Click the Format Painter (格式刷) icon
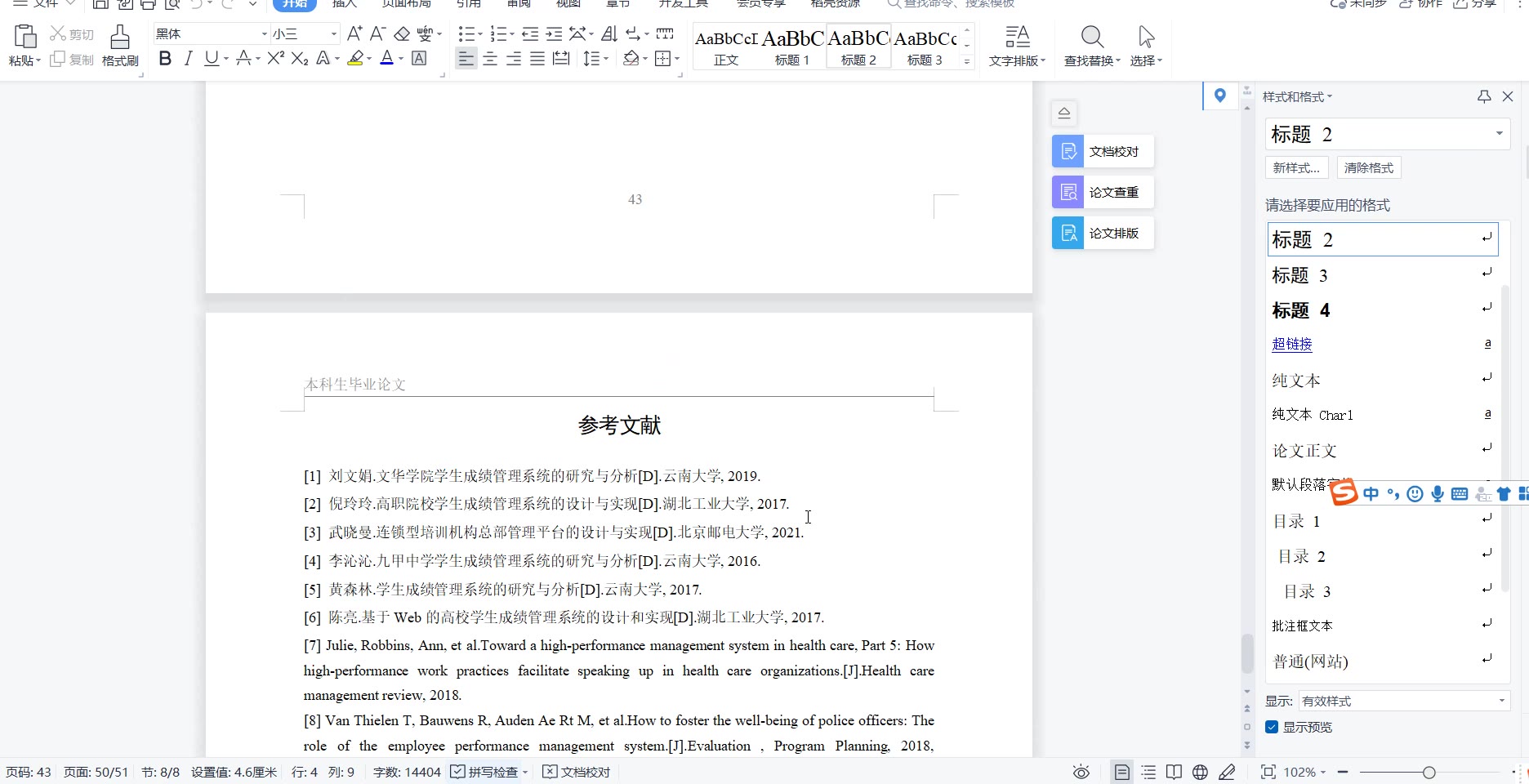 (120, 45)
